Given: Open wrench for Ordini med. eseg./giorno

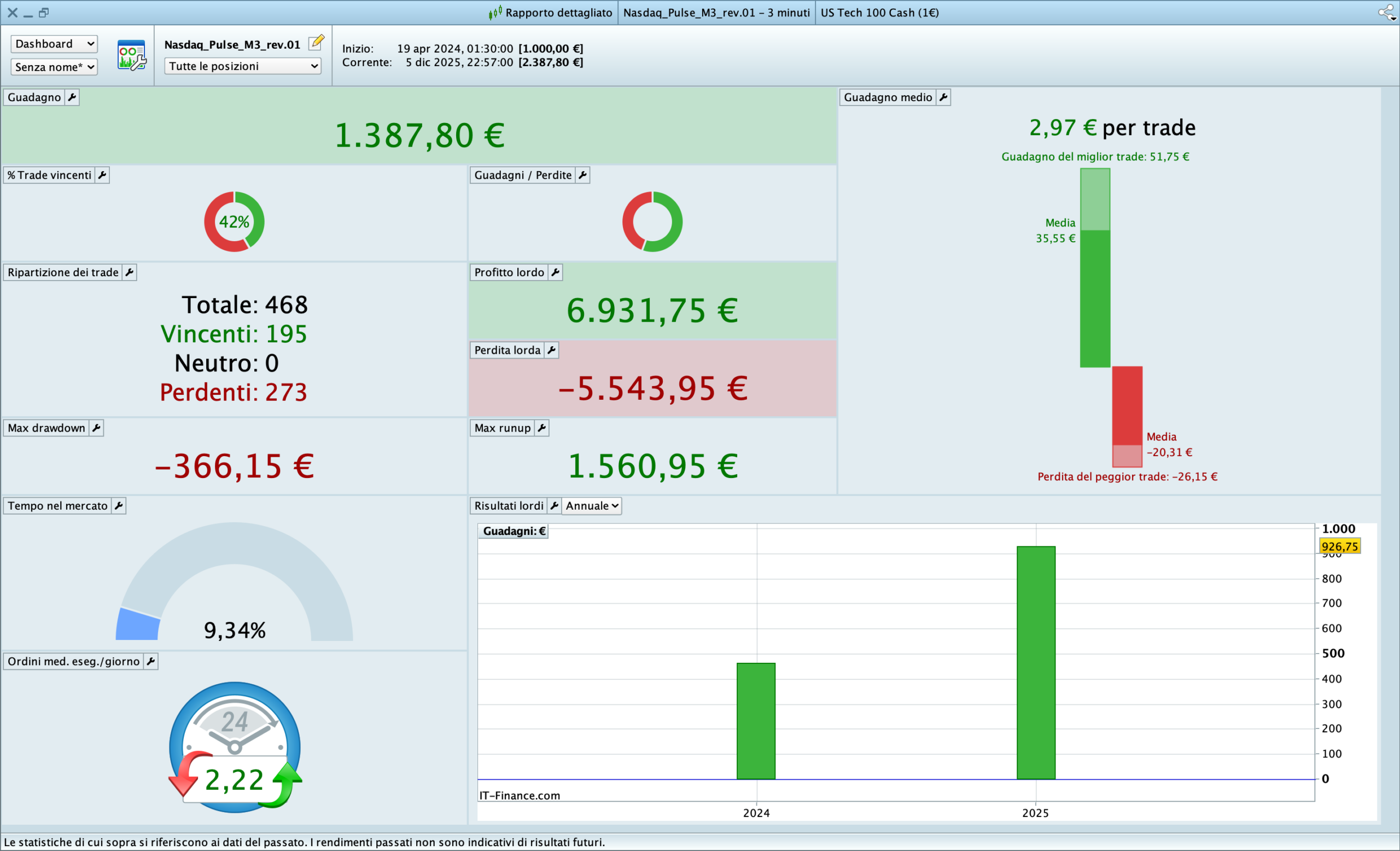Looking at the screenshot, I should click(150, 661).
